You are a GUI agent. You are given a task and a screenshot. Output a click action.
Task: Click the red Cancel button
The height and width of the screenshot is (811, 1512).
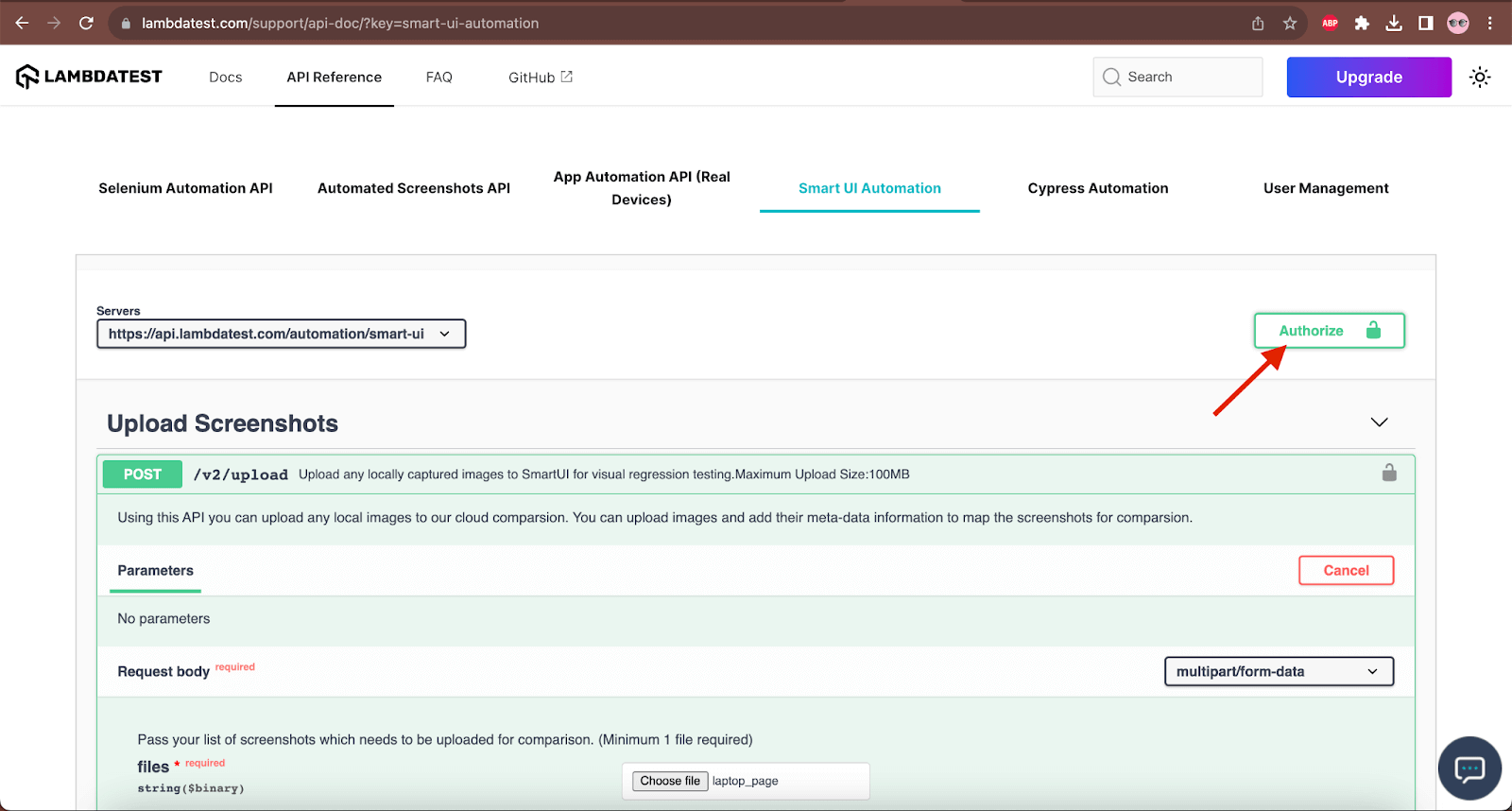[1346, 571]
